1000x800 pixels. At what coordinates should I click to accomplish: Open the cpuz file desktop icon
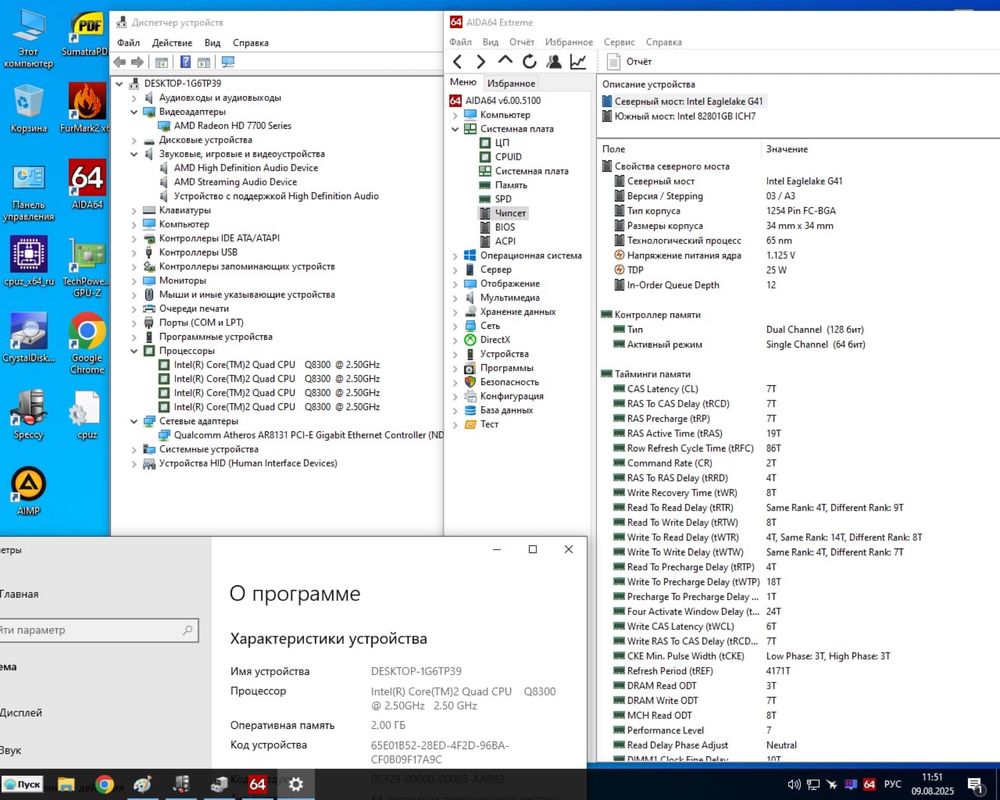tap(87, 415)
